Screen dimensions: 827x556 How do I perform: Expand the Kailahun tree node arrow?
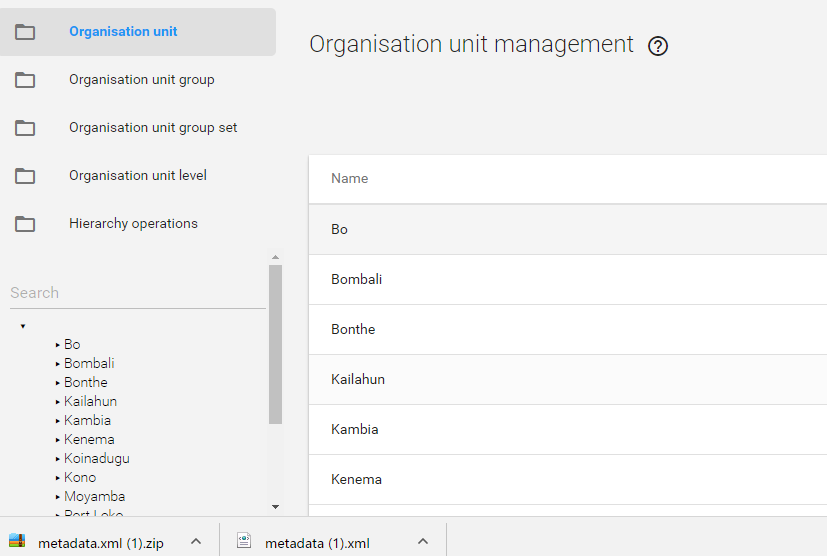58,402
